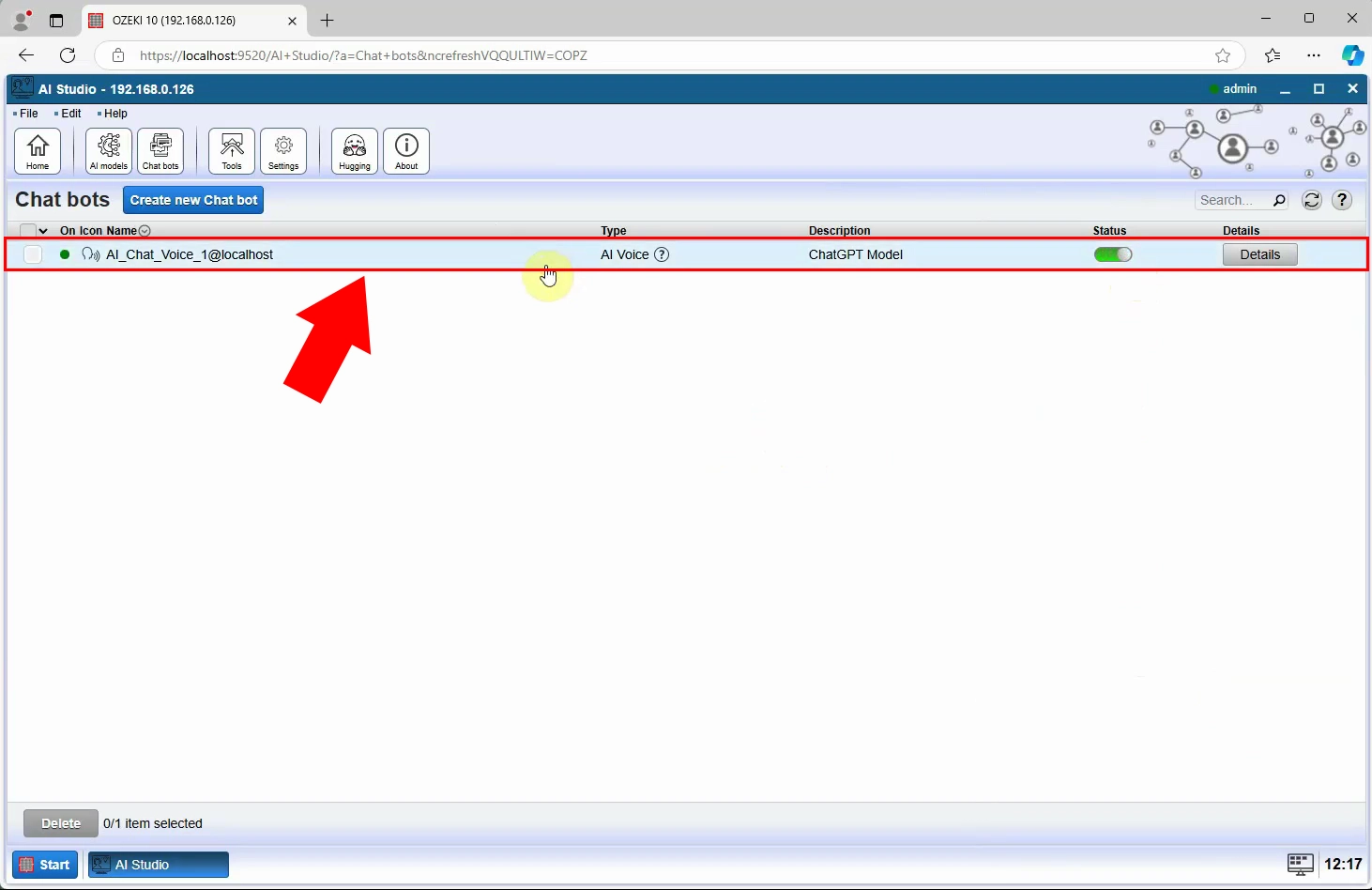Click the voice icon of AI_Chat_Voice_1@localhost

point(91,254)
